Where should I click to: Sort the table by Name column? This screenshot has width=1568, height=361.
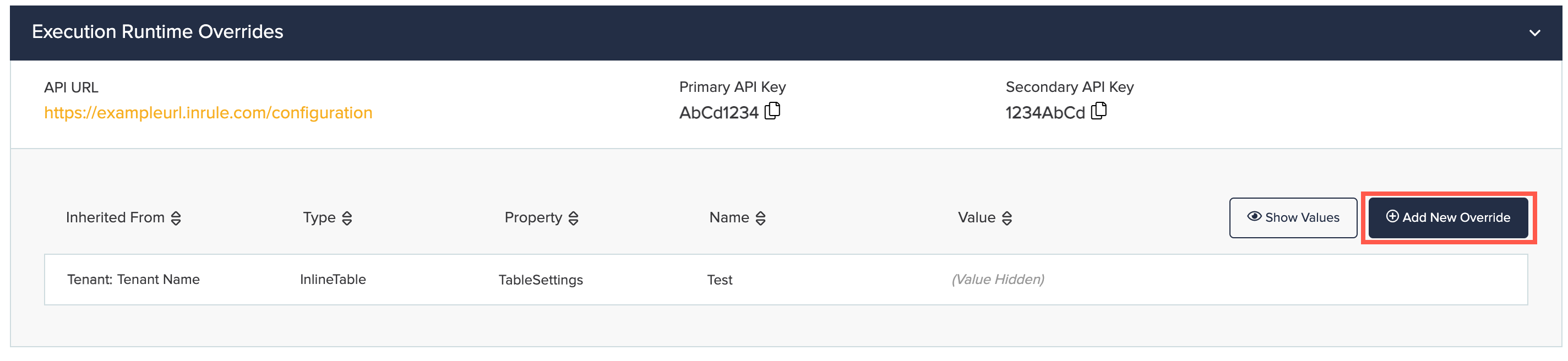761,217
